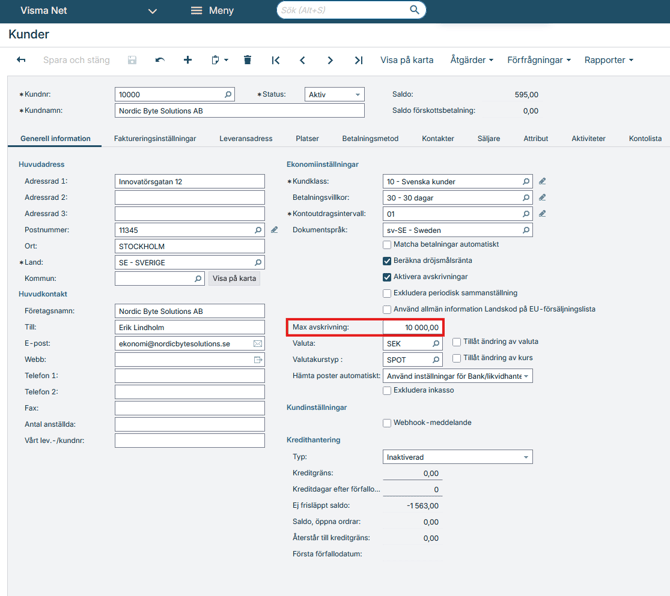
Task: Click the top search box
Action: tap(345, 10)
